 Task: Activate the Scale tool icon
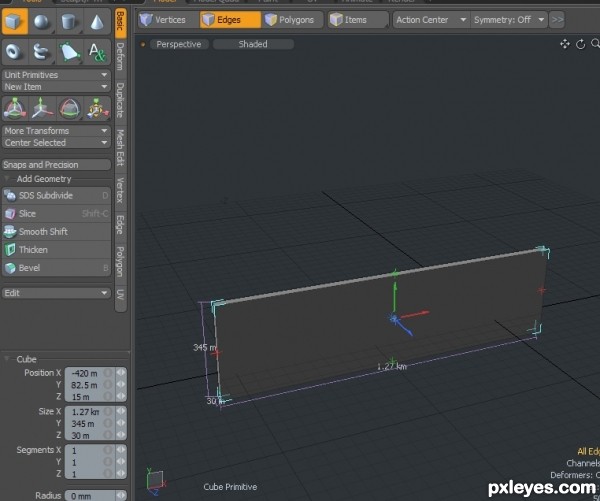click(x=97, y=108)
